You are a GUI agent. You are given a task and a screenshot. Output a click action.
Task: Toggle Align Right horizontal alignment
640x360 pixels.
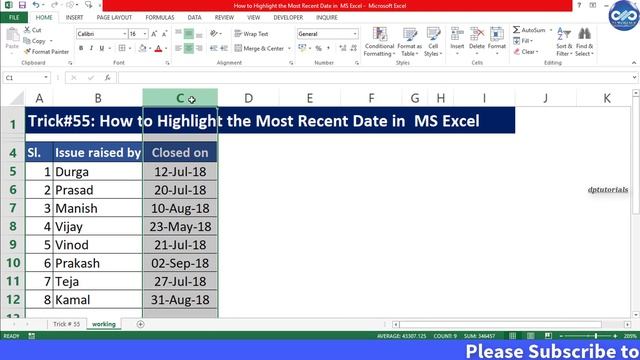199,48
